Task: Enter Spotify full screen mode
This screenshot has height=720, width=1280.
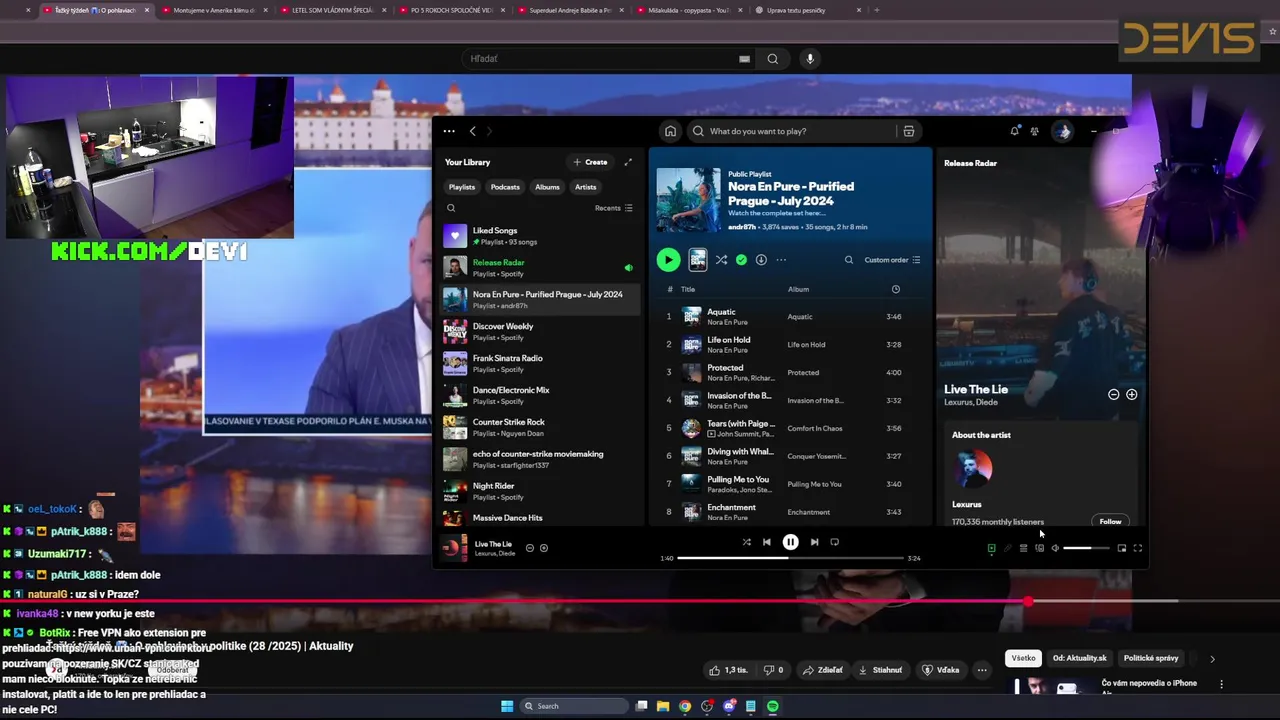Action: click(1137, 548)
